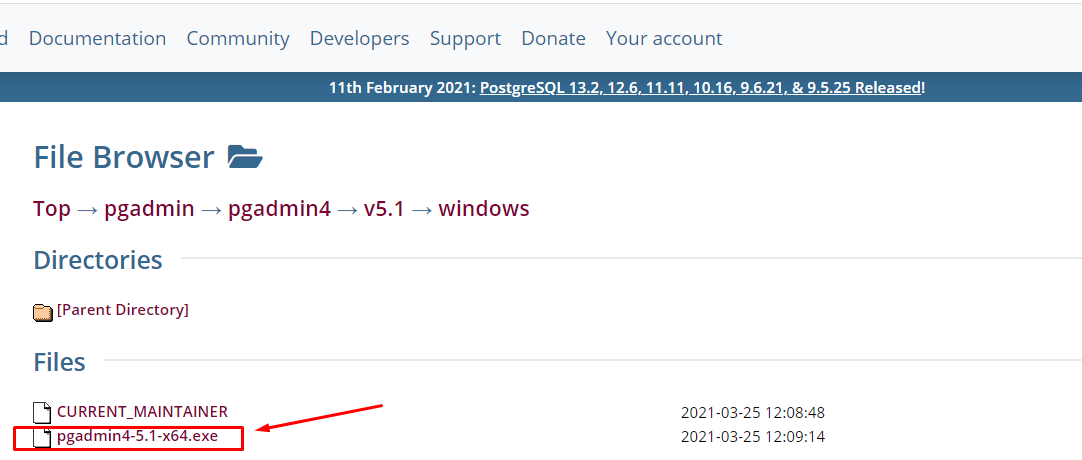Navigate to Top in breadcrumb
1082x460 pixels.
click(x=52, y=208)
